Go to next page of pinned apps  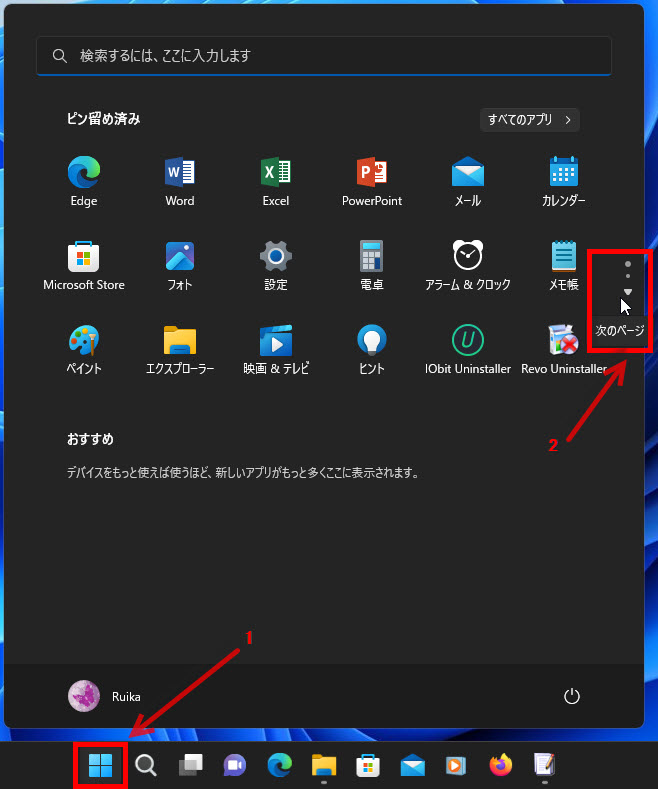click(x=628, y=292)
